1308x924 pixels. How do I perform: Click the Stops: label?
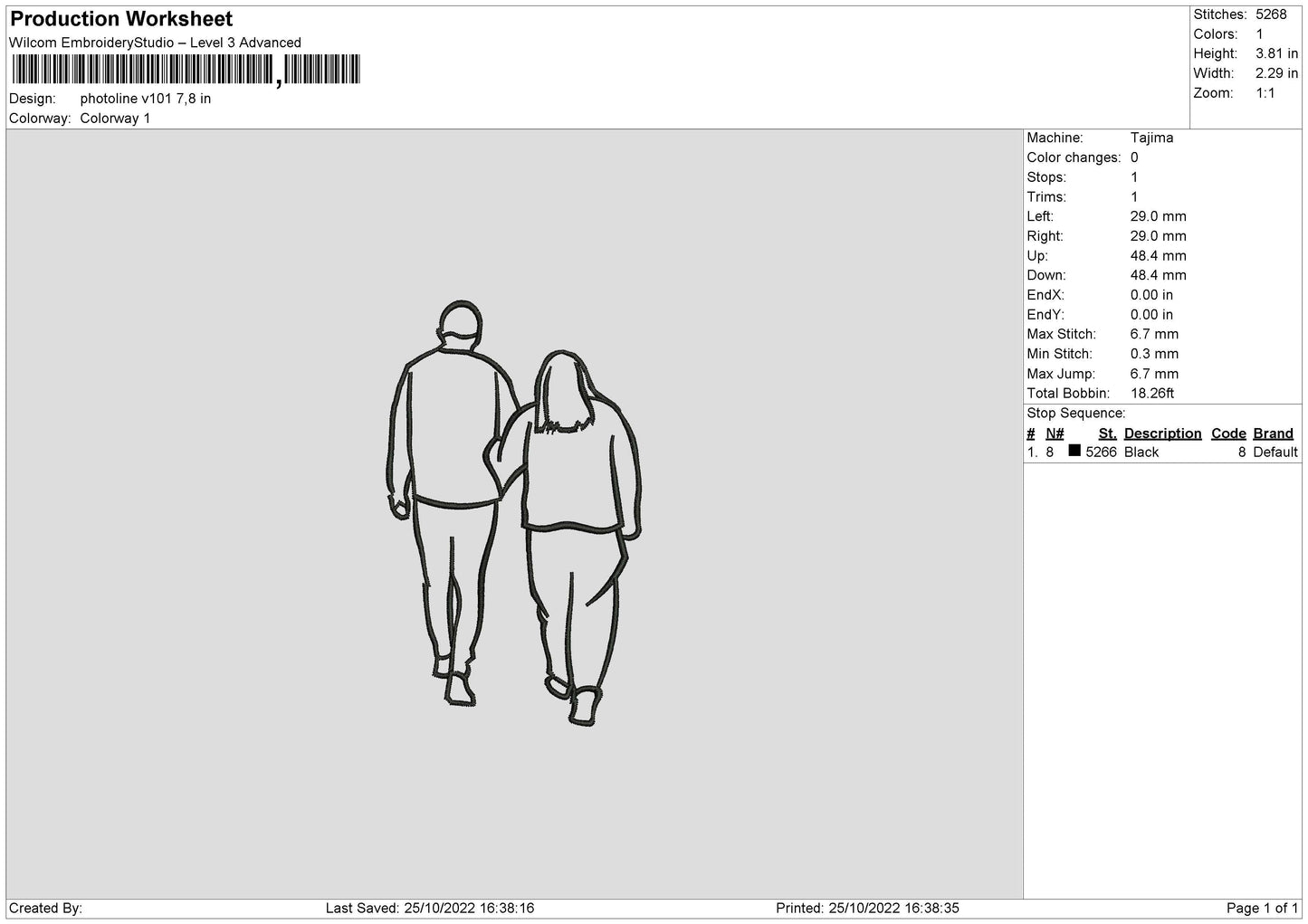1046,177
